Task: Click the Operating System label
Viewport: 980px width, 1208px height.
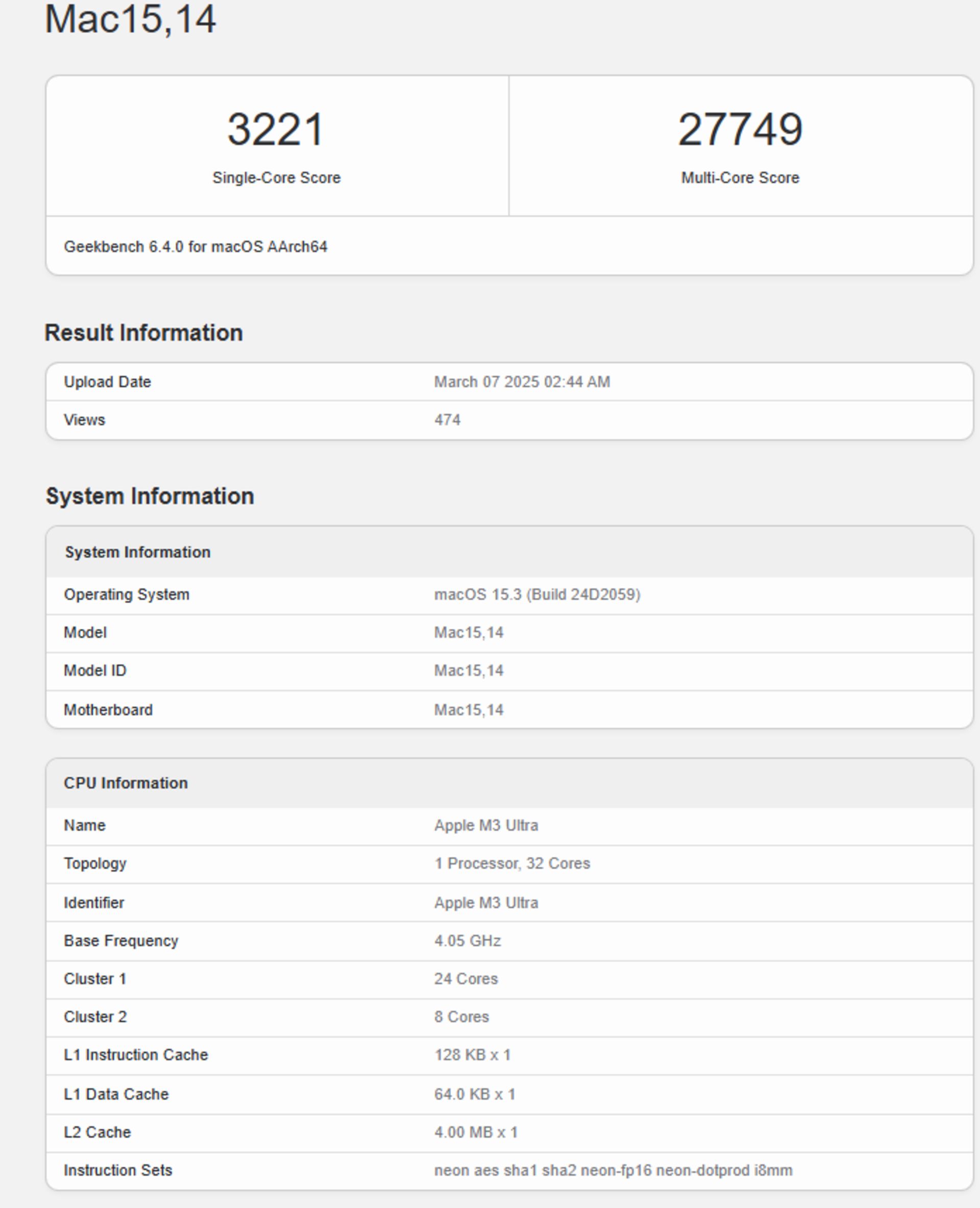Action: (x=127, y=595)
